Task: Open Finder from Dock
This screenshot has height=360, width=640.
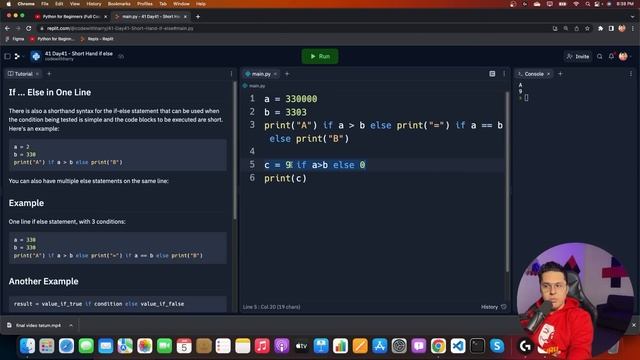Action: (27, 346)
